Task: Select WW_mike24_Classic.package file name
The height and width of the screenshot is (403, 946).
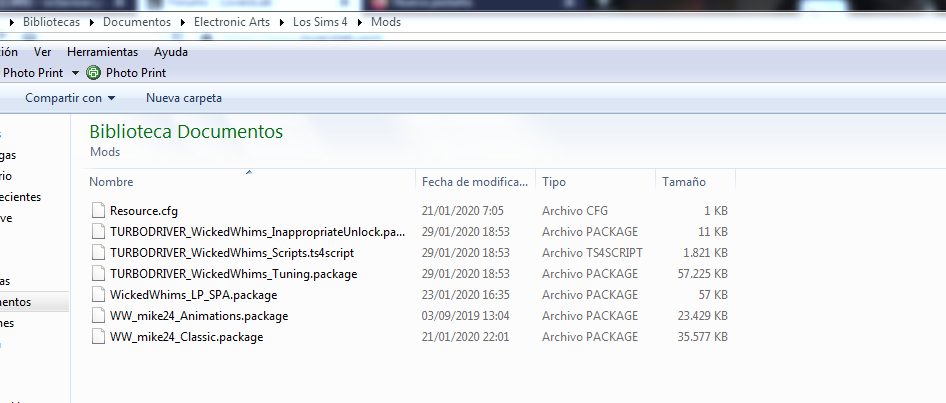Action: pyautogui.click(x=186, y=337)
